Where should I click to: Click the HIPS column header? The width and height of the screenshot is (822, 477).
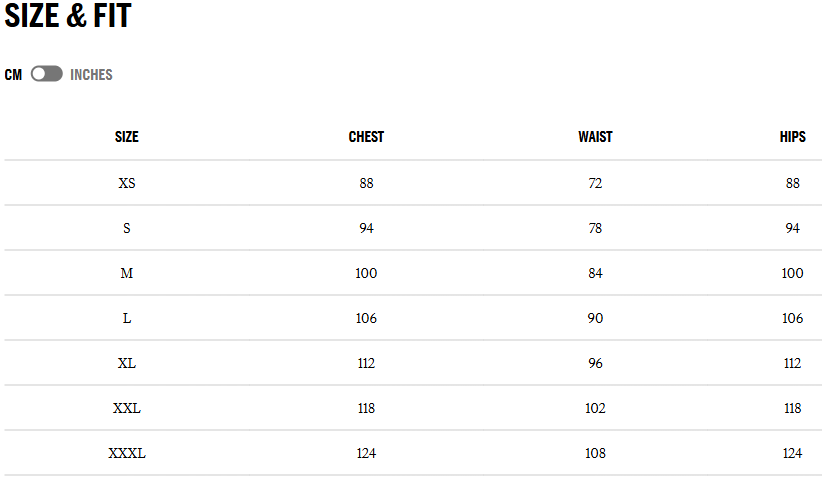792,137
